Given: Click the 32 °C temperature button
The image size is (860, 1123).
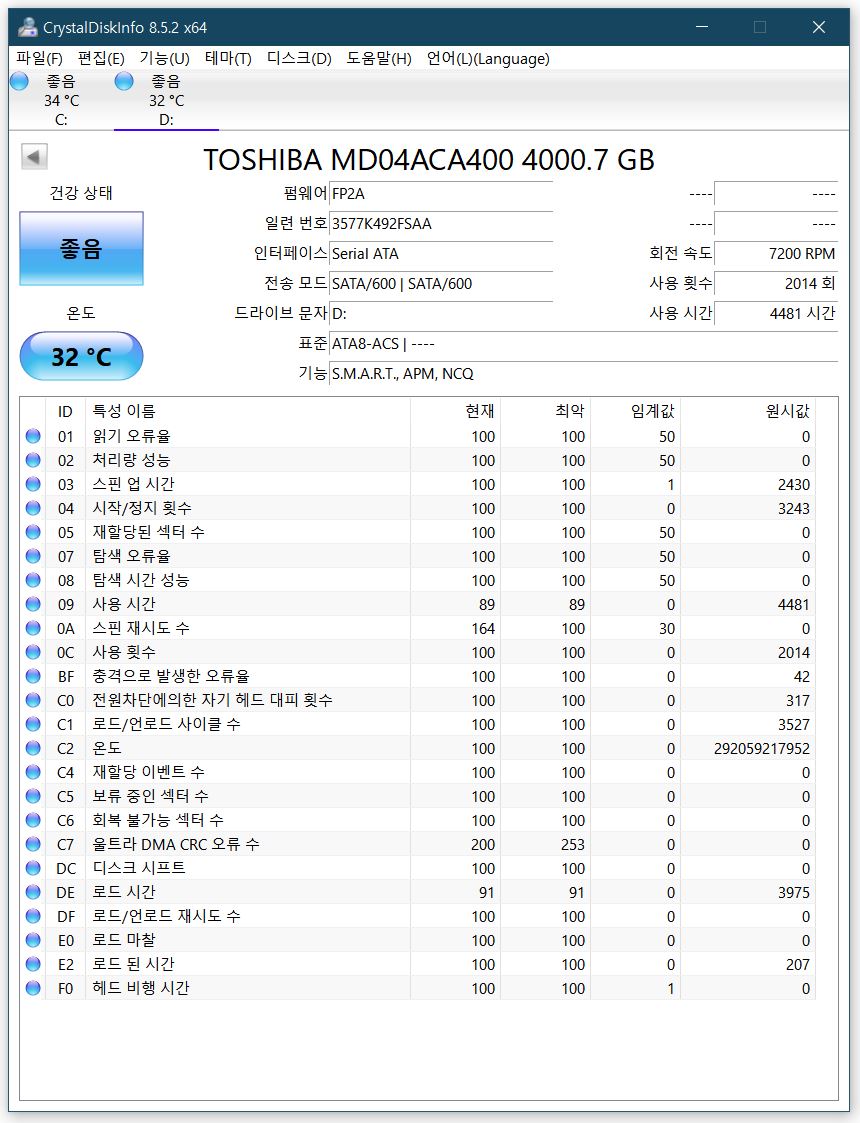Looking at the screenshot, I should (82, 356).
